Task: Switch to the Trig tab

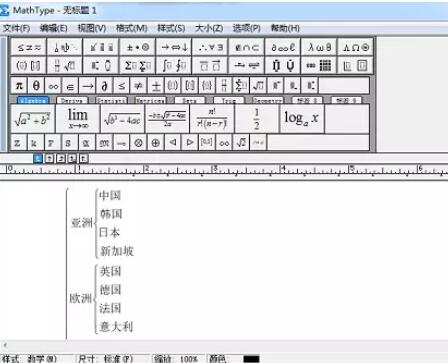Action: pos(229,100)
